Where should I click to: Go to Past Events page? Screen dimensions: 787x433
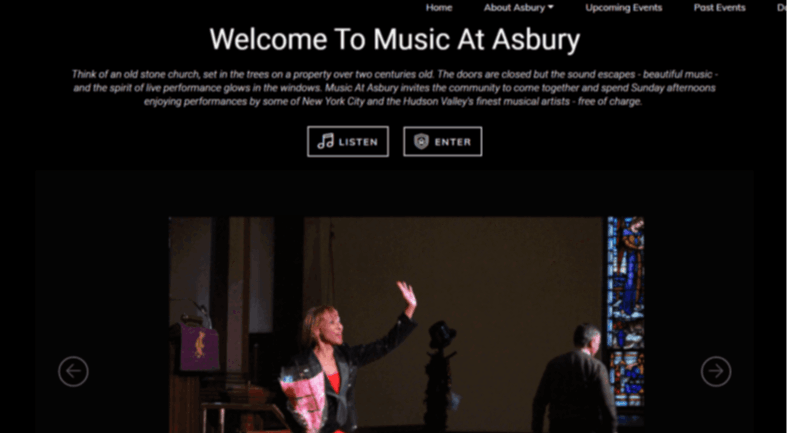pos(719,8)
